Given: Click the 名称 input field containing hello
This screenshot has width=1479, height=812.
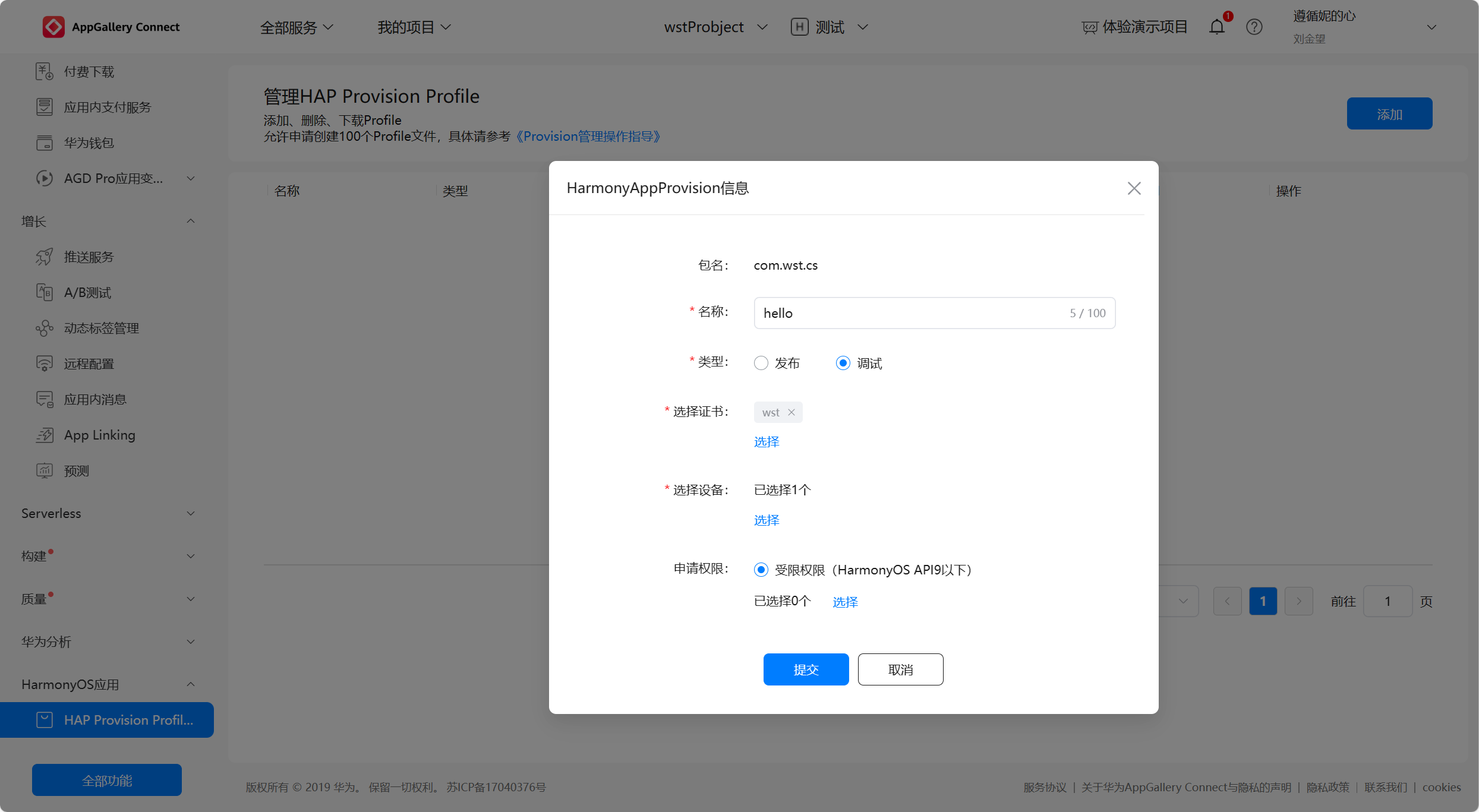Looking at the screenshot, I should pyautogui.click(x=934, y=313).
